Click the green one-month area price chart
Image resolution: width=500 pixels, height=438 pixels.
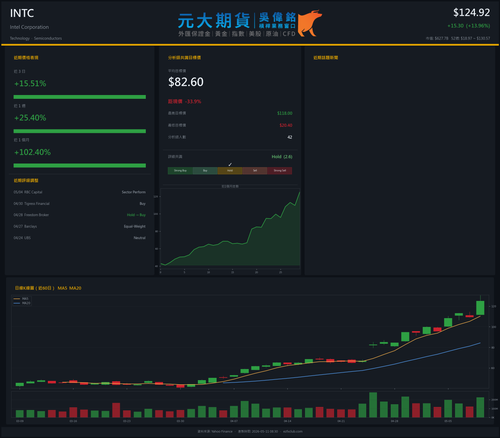230,229
